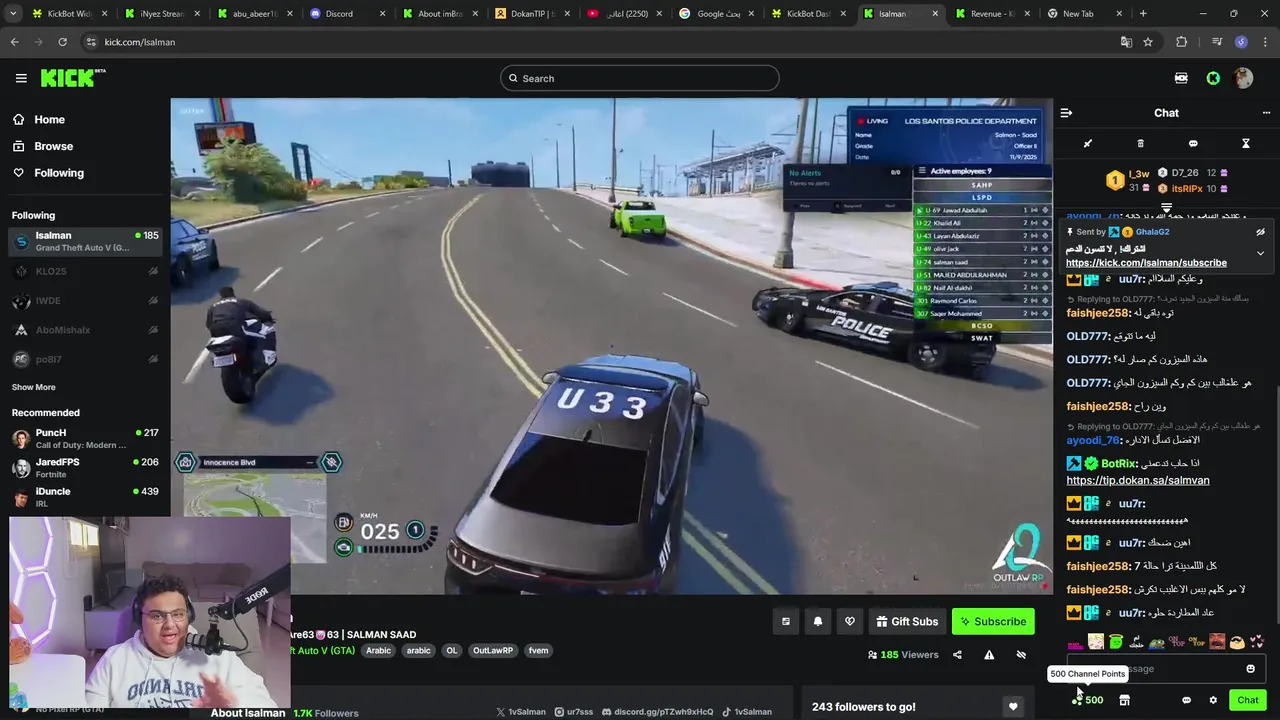
Task: Click chat bubble icon beside settings gear
Action: (1186, 700)
